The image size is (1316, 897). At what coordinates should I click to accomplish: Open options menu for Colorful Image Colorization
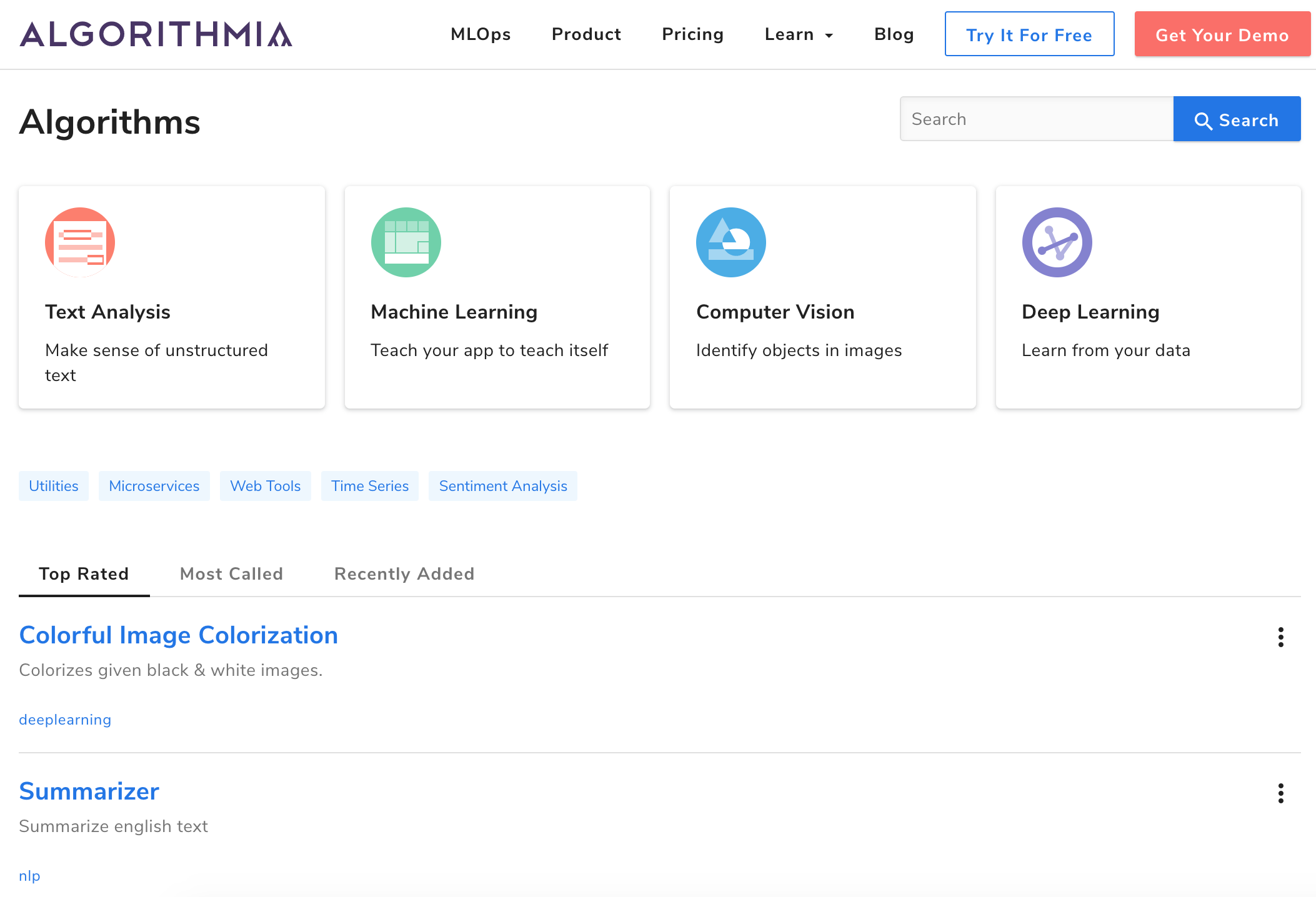[1281, 637]
